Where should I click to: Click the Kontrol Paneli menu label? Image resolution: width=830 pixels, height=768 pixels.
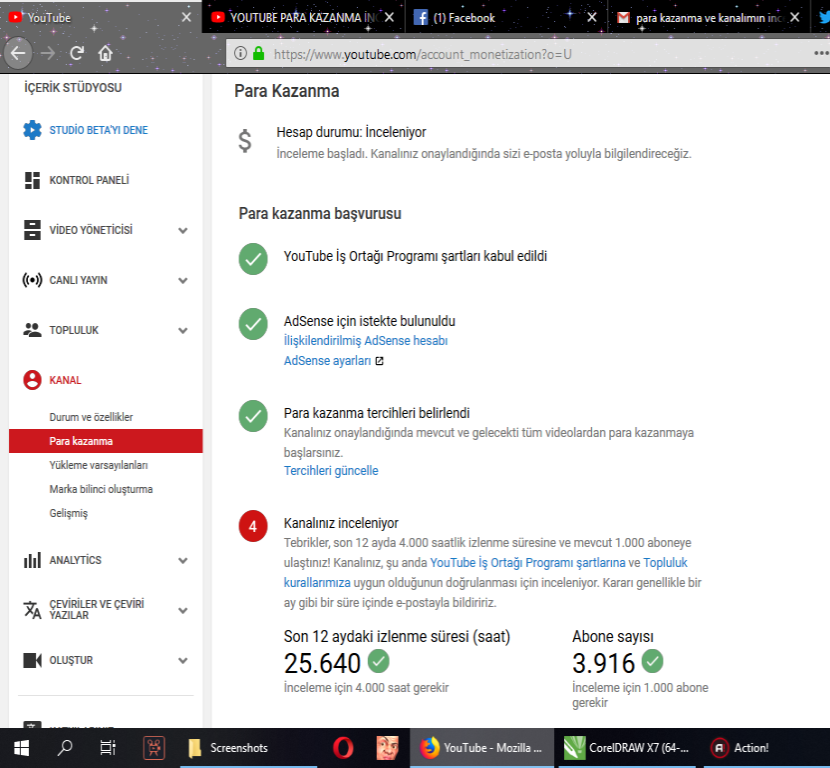point(89,180)
